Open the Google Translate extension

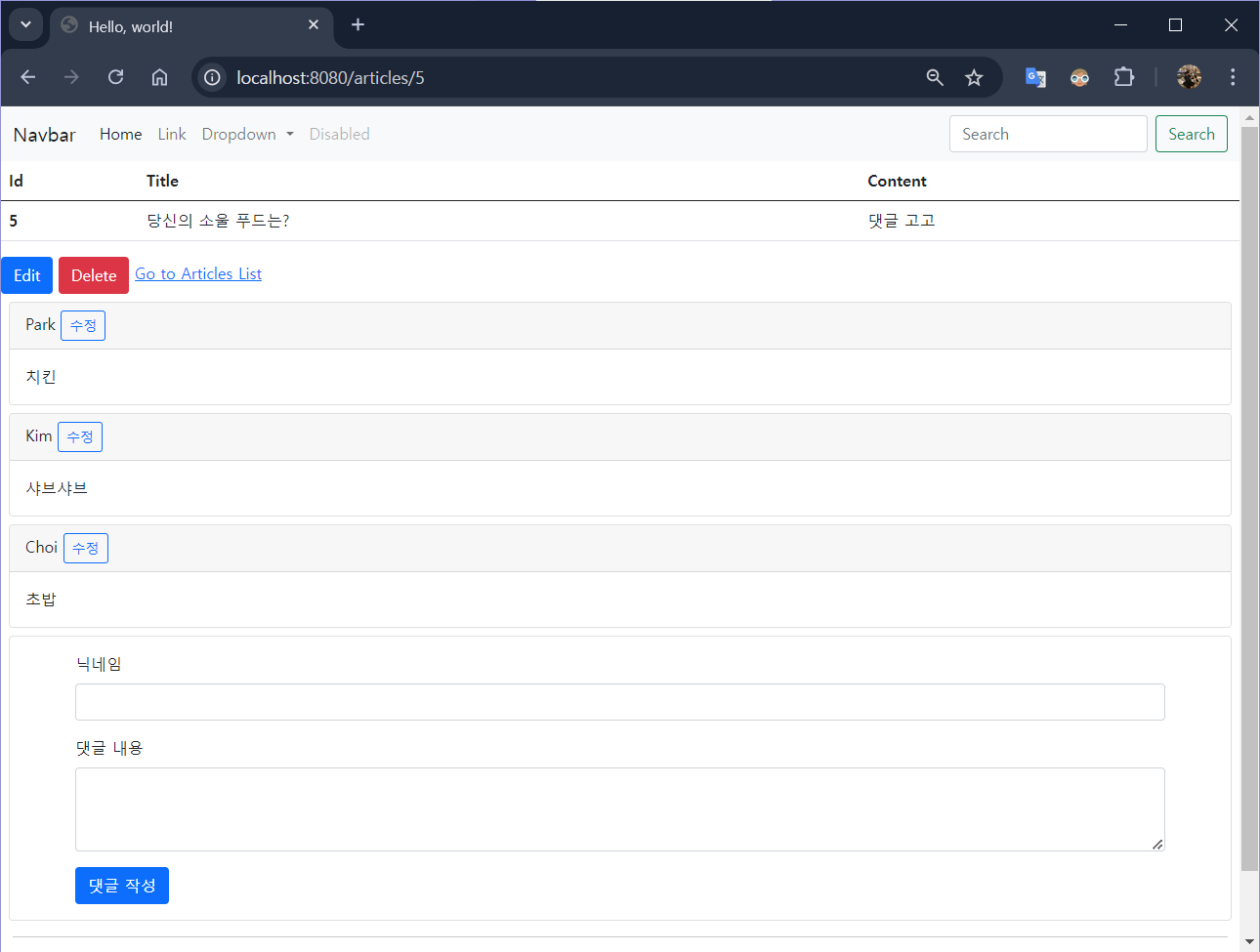[x=1035, y=77]
